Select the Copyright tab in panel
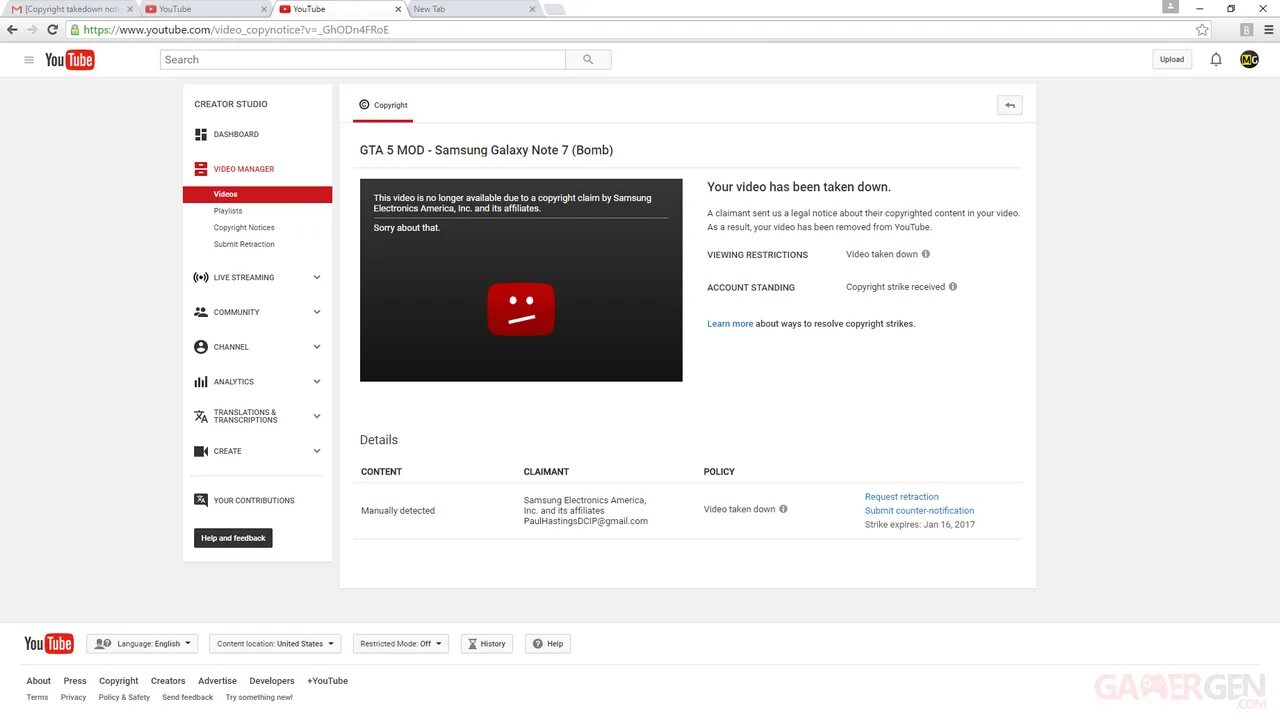Screen dimensions: 1280x723 [383, 105]
